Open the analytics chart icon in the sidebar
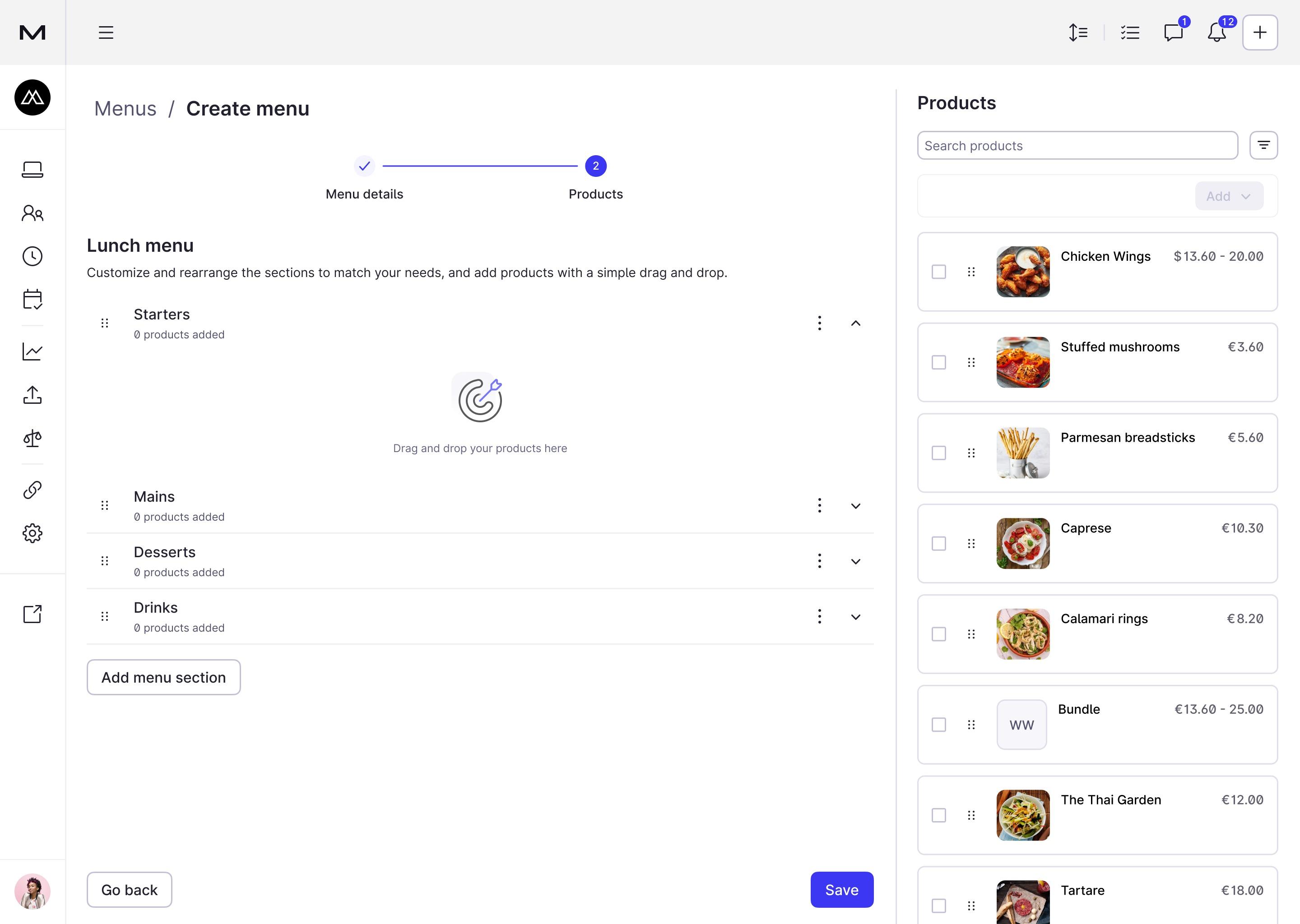 32,351
